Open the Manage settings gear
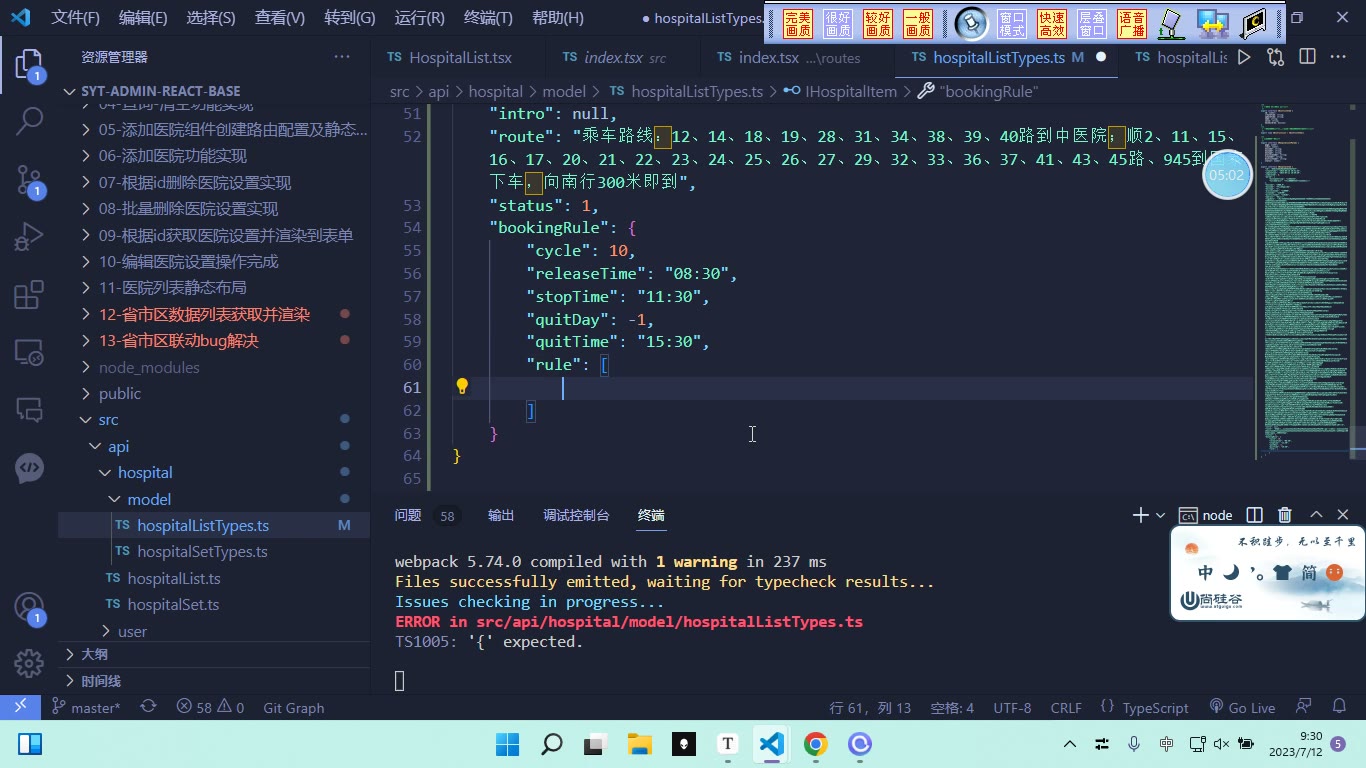This screenshot has width=1366, height=768. [x=29, y=662]
